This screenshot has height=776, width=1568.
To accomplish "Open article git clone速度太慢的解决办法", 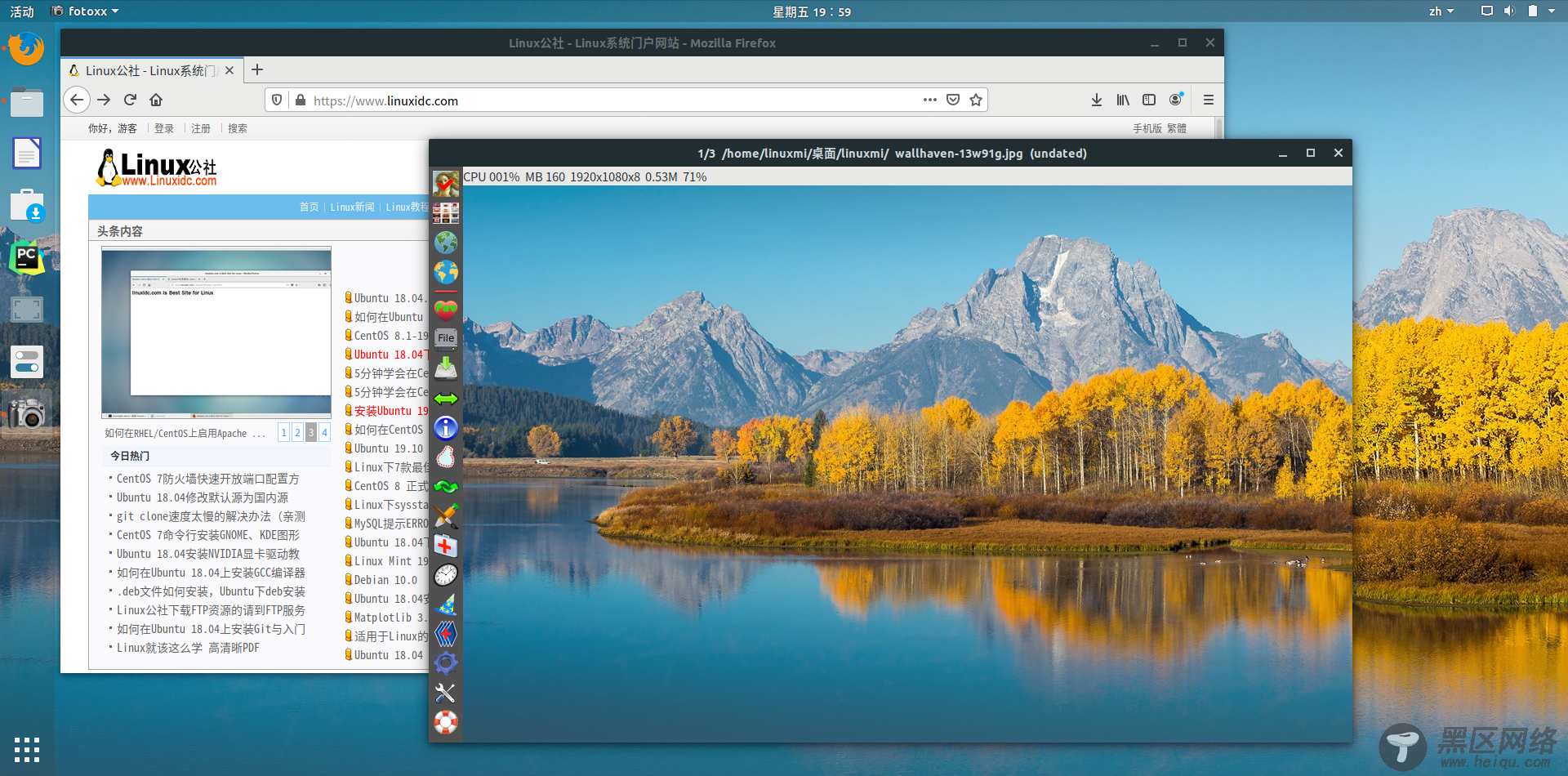I will 211,516.
